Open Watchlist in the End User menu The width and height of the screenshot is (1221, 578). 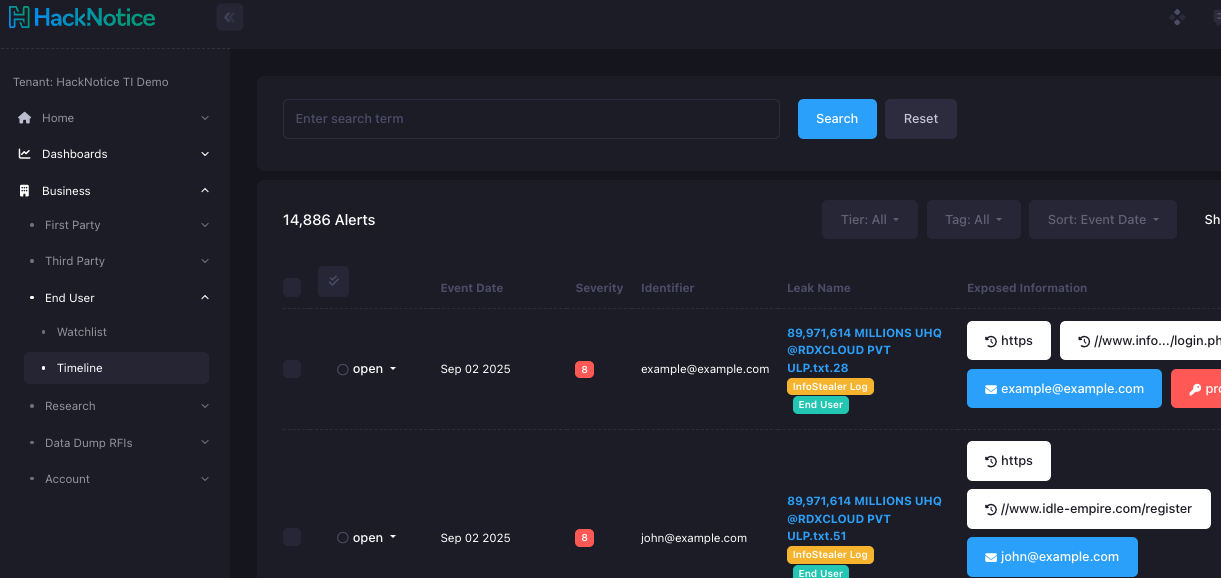pyautogui.click(x=82, y=332)
